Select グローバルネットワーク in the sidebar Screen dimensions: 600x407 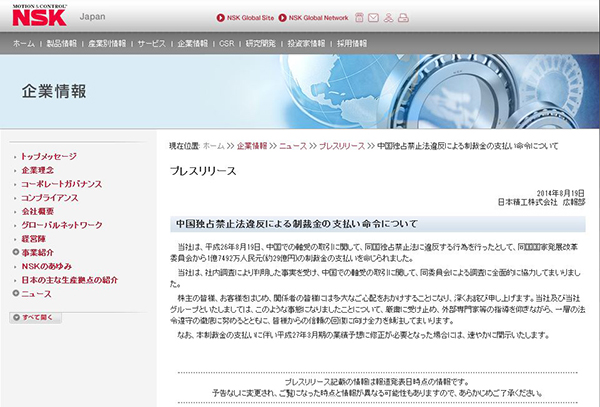pos(62,225)
